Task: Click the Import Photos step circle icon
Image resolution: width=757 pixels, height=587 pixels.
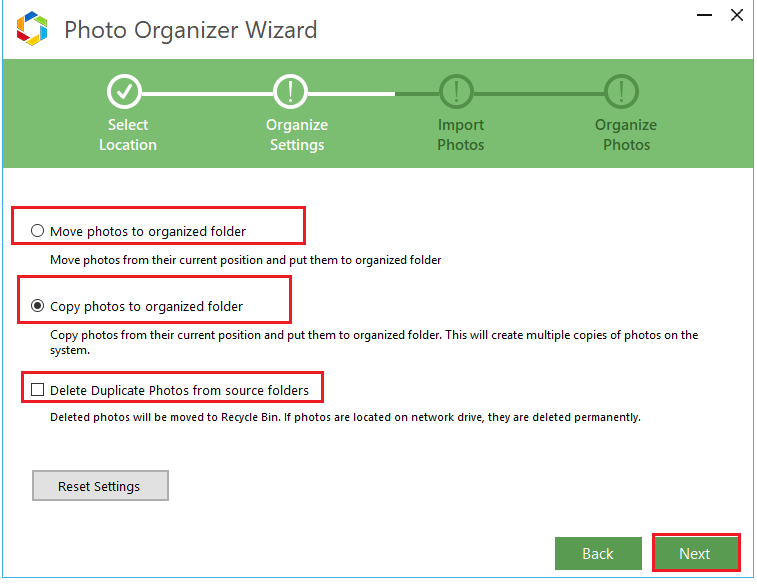Action: 457,92
